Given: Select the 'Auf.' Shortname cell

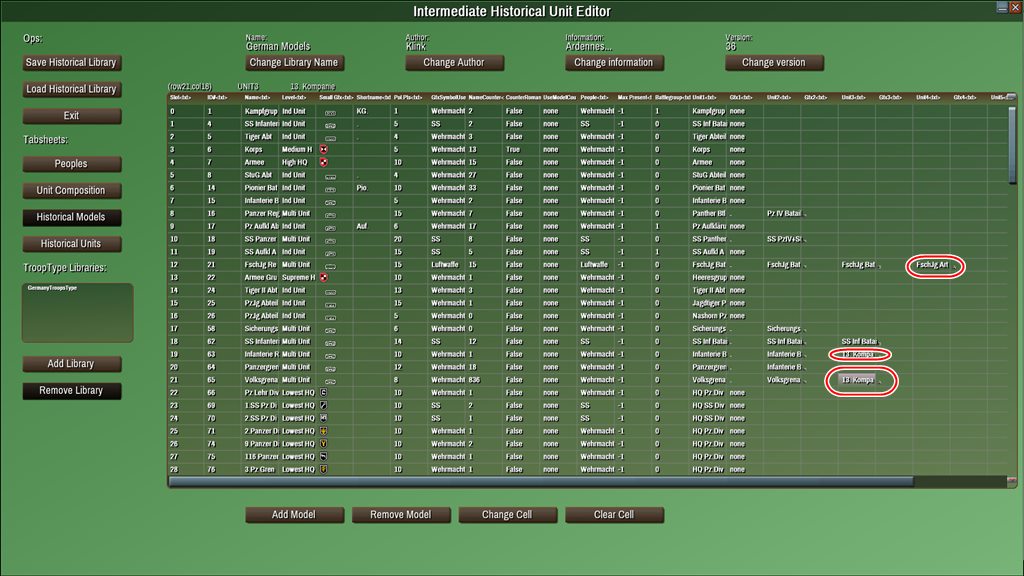Looking at the screenshot, I should 362,227.
